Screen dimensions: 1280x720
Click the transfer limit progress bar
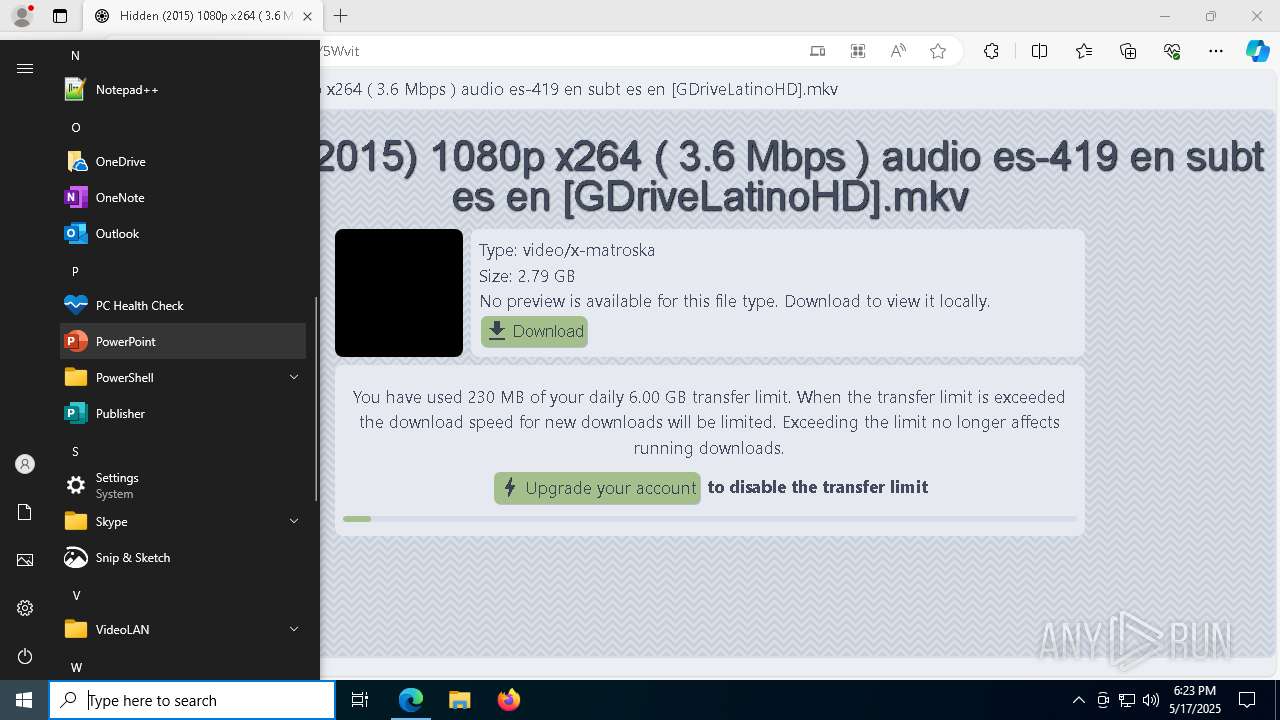710,519
